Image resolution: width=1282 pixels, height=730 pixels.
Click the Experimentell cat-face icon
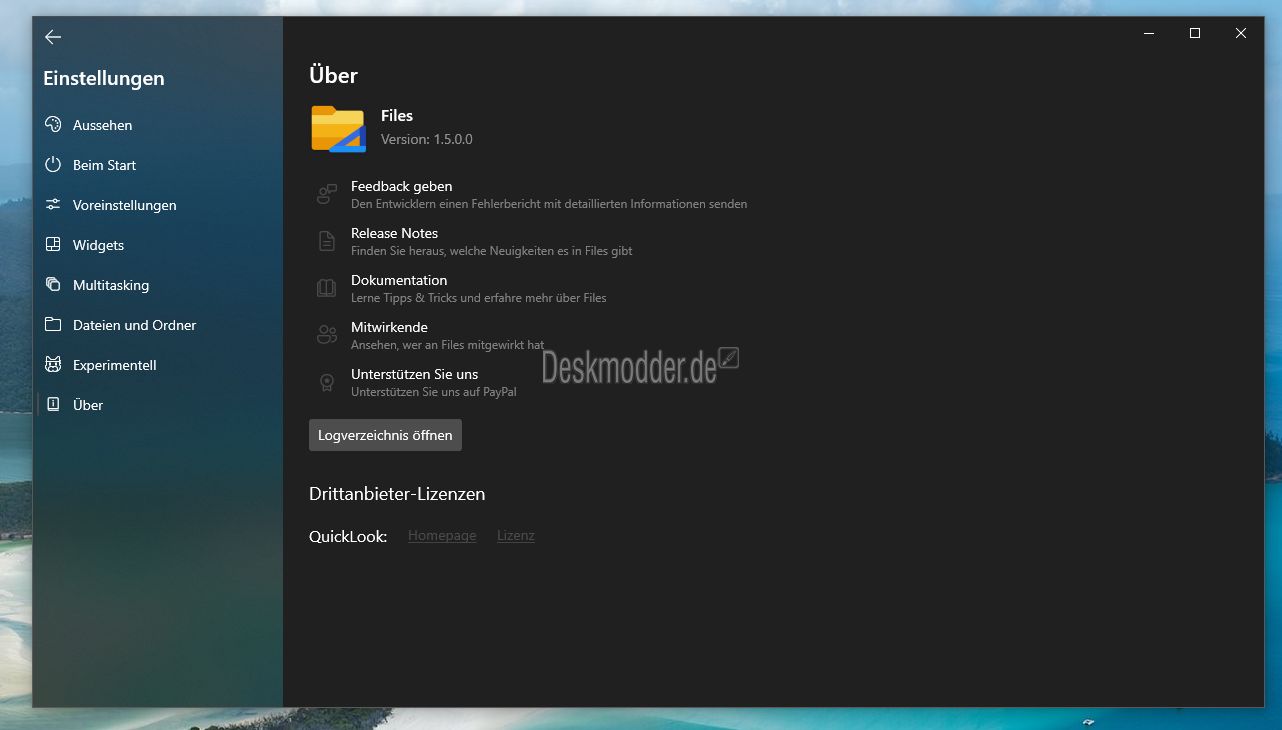(x=53, y=365)
